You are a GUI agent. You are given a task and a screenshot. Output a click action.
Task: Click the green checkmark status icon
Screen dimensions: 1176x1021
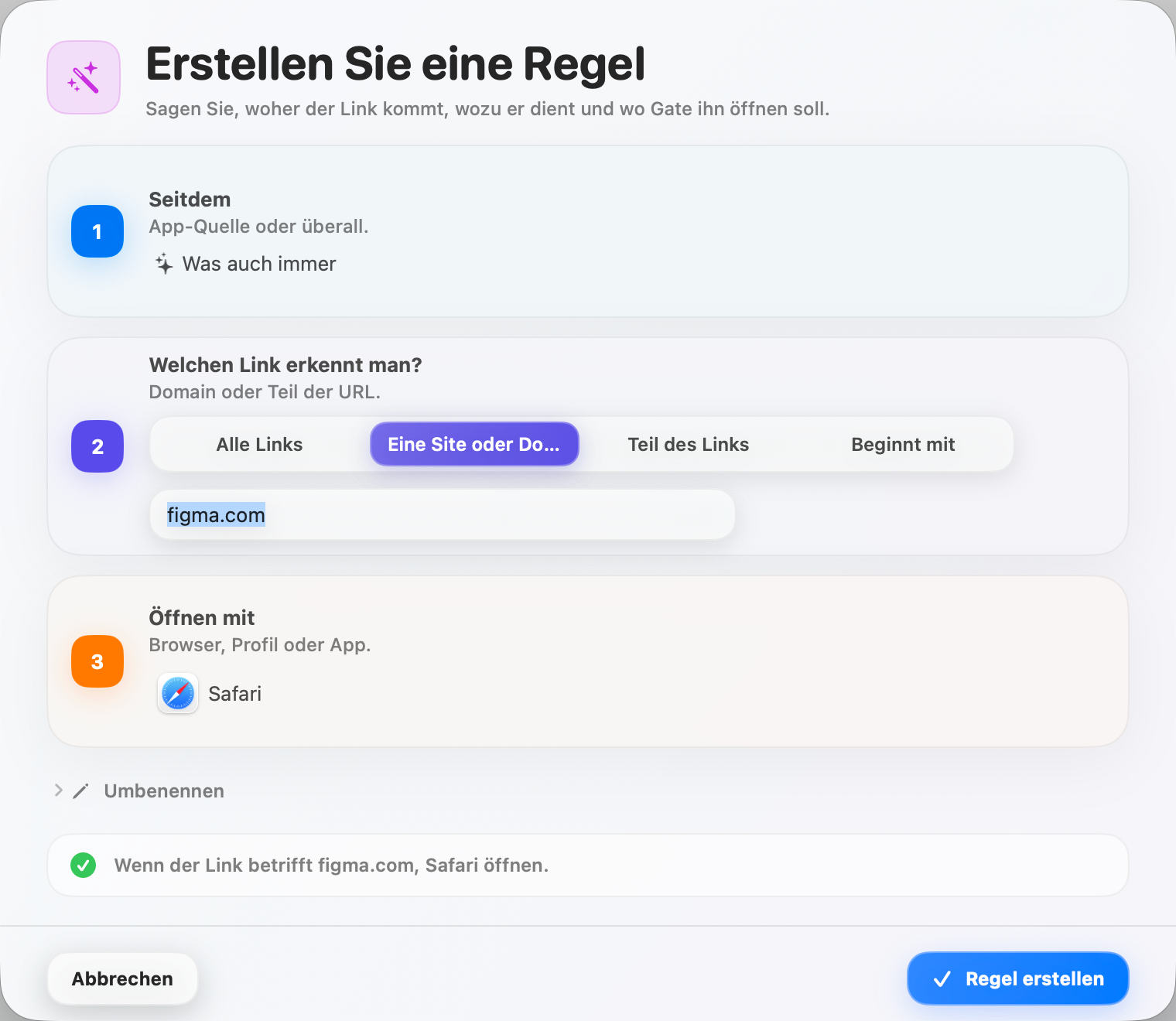pyautogui.click(x=83, y=865)
